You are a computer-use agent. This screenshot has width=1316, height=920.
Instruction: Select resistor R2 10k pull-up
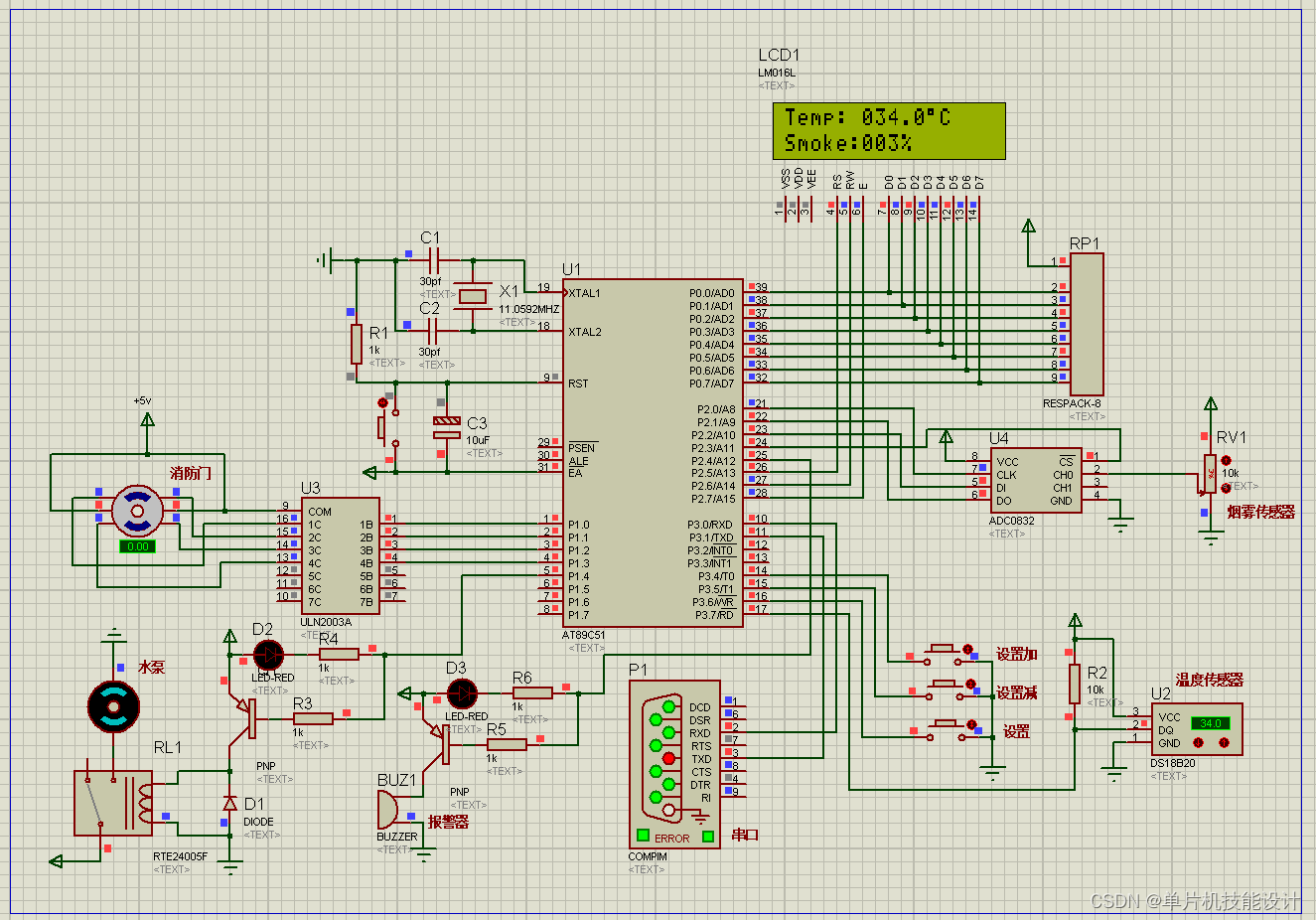1075,684
